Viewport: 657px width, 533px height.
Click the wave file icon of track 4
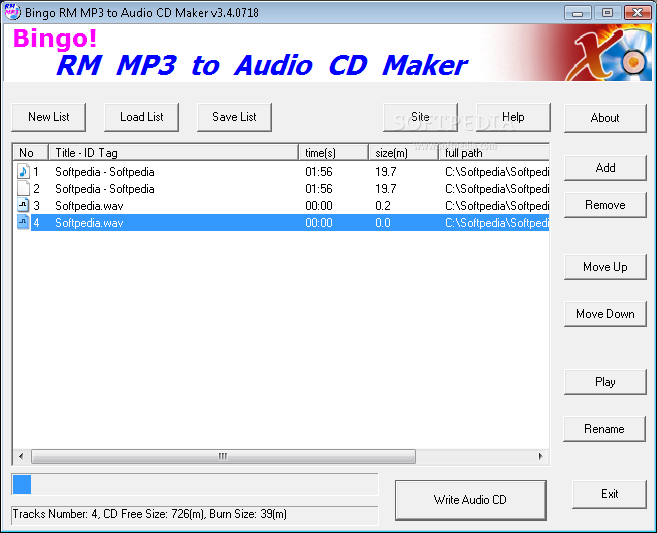coord(23,223)
